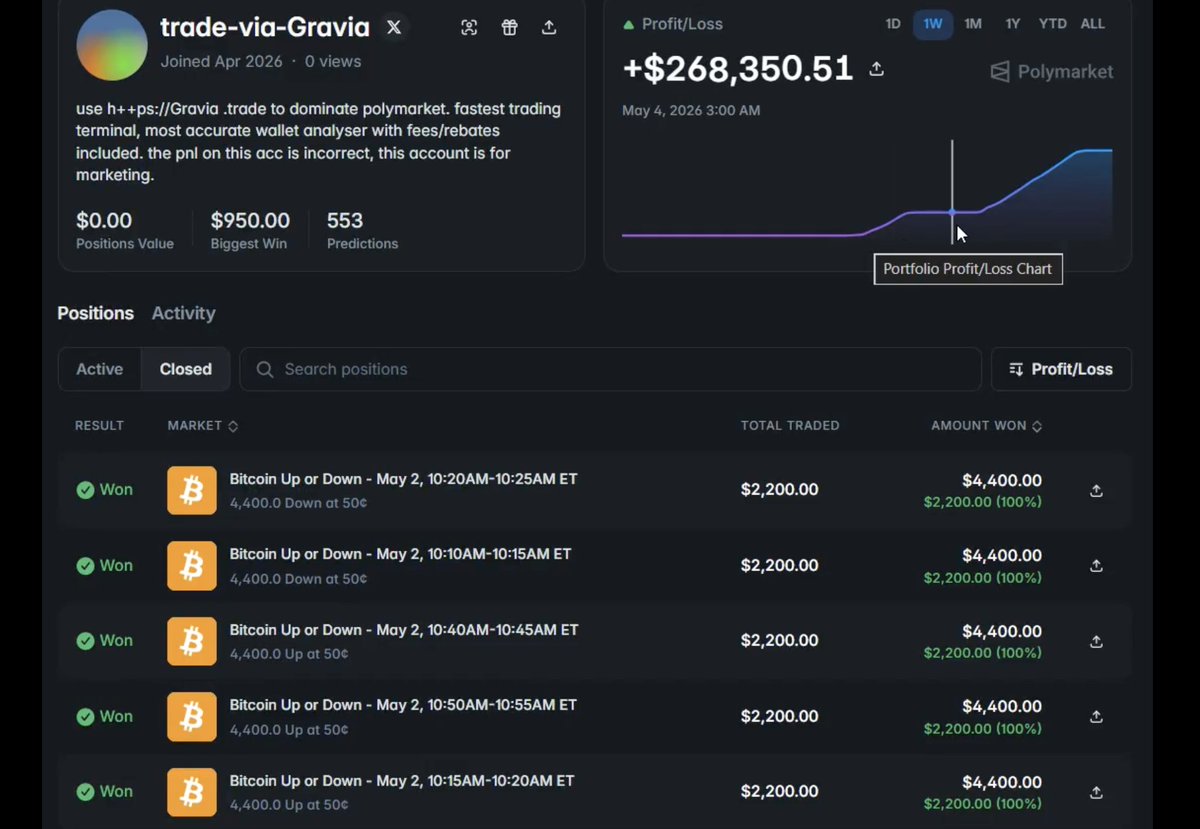Click the trade-via-Gravia profile name
This screenshot has height=829, width=1200.
(x=265, y=28)
